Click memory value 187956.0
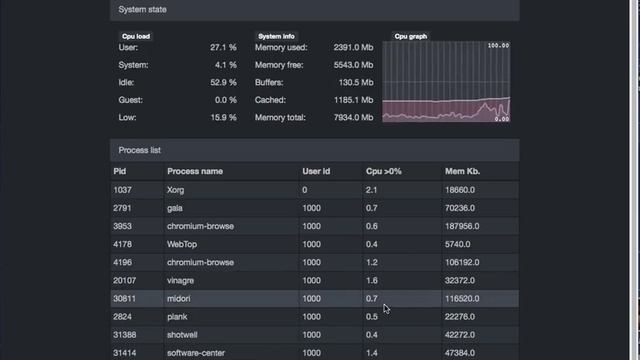 click(x=462, y=226)
